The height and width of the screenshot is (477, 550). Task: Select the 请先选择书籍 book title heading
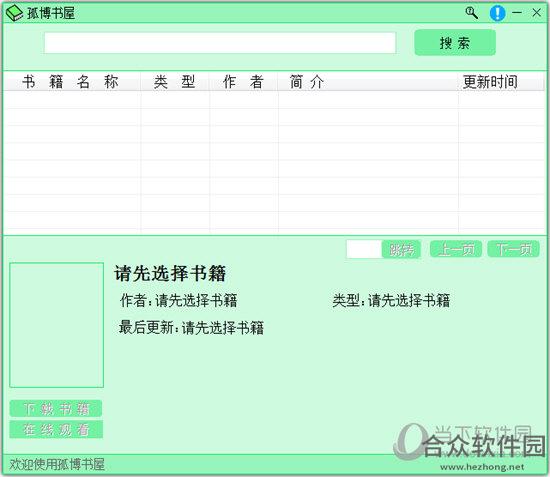click(x=170, y=274)
